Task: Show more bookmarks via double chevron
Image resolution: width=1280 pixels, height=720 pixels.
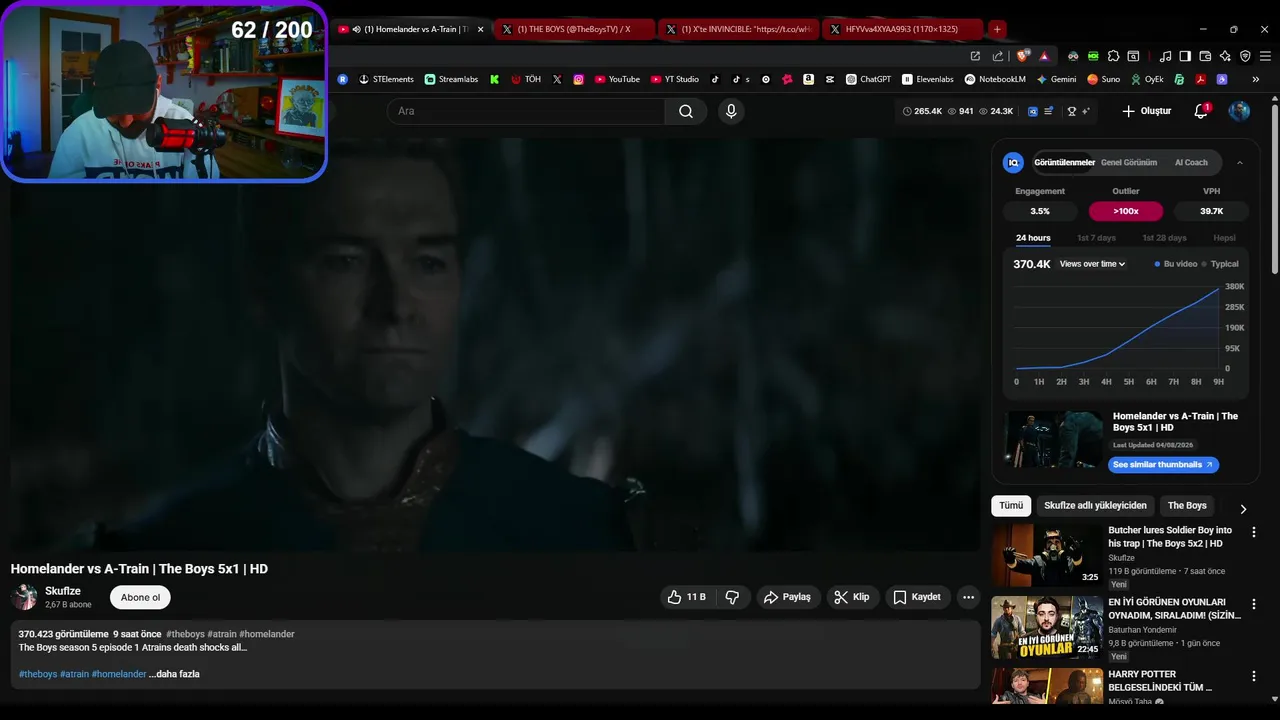Action: pos(1255,79)
